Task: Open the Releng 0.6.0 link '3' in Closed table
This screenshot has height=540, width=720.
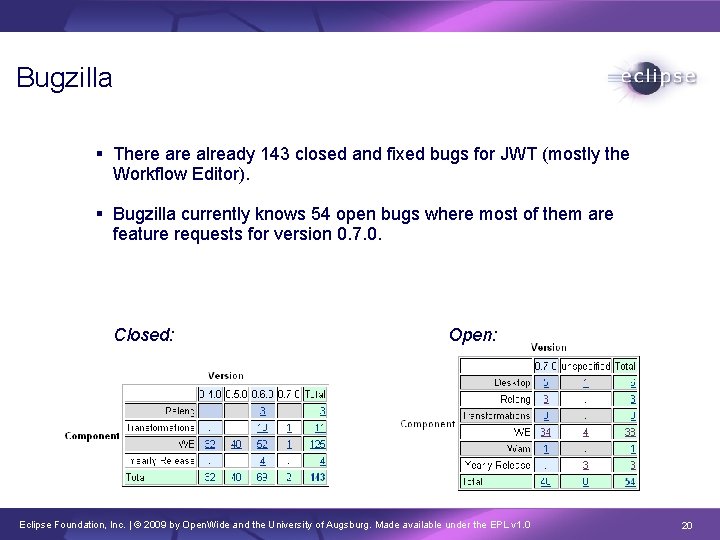Action: (x=263, y=411)
